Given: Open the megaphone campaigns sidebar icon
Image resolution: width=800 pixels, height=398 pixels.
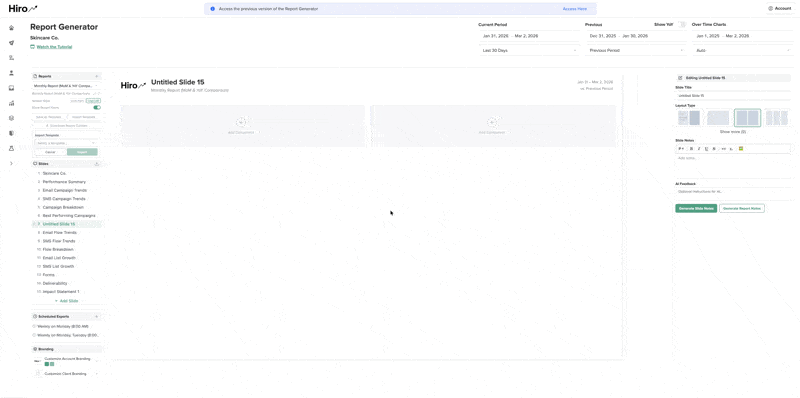Looking at the screenshot, I should coord(11,43).
